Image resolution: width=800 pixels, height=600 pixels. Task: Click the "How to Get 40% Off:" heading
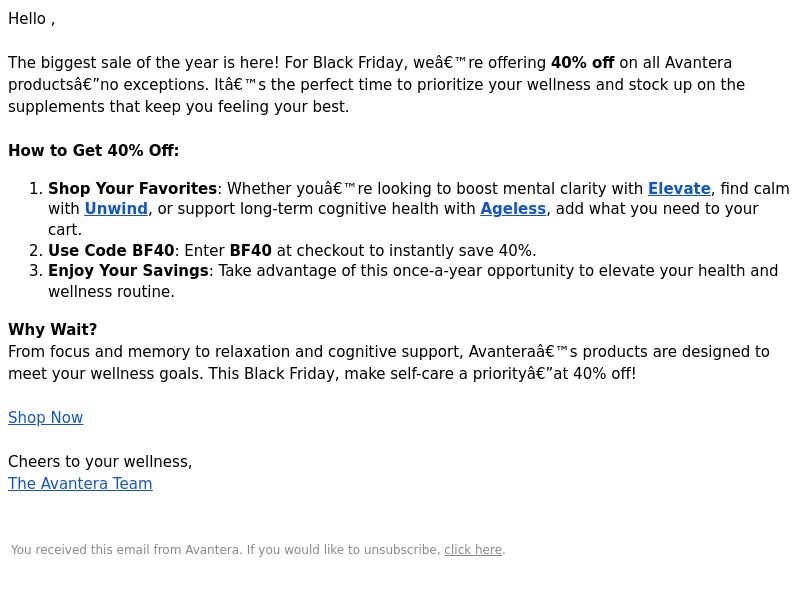pos(93,151)
